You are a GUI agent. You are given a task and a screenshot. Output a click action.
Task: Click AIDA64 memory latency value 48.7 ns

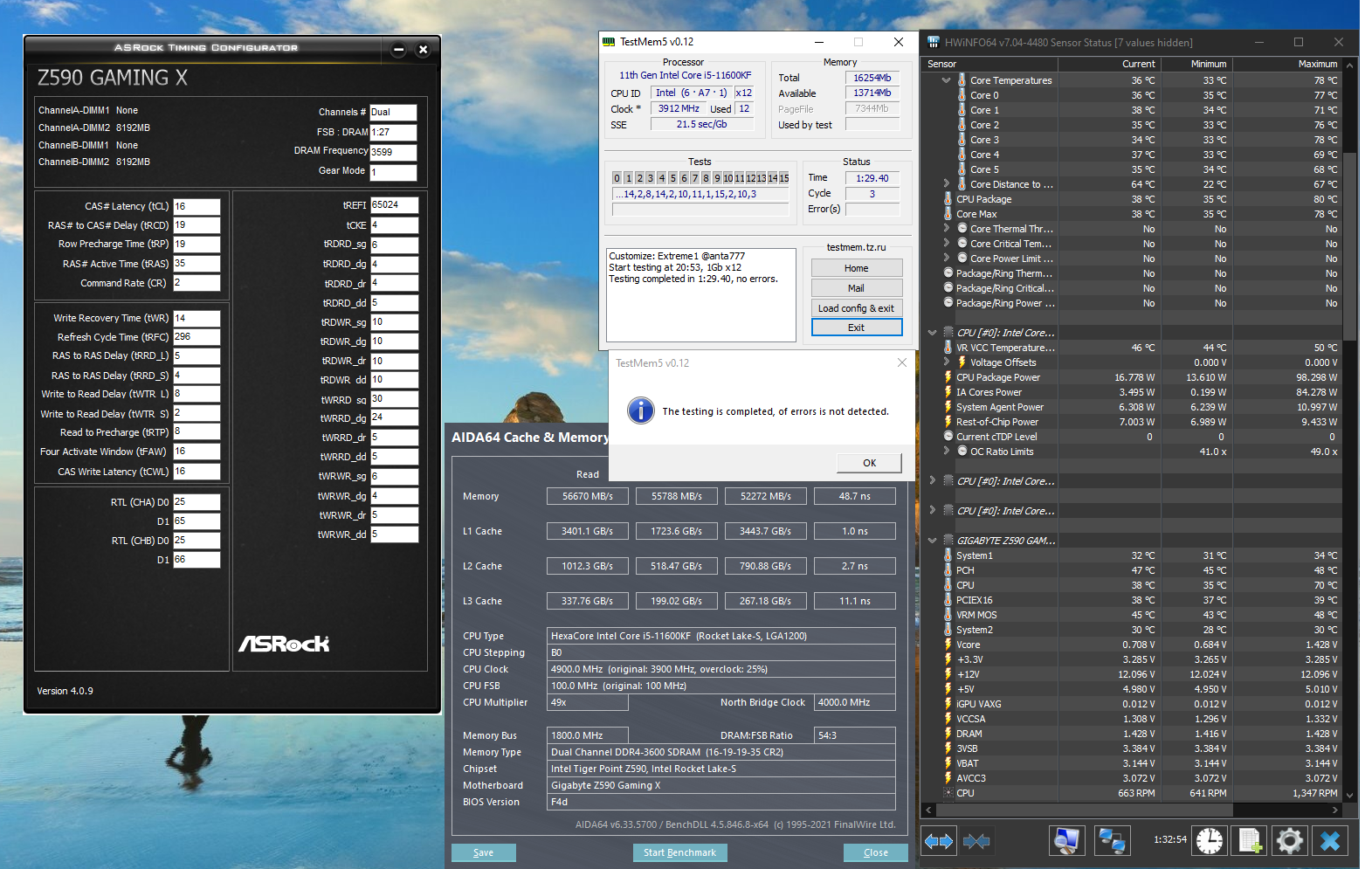point(855,496)
